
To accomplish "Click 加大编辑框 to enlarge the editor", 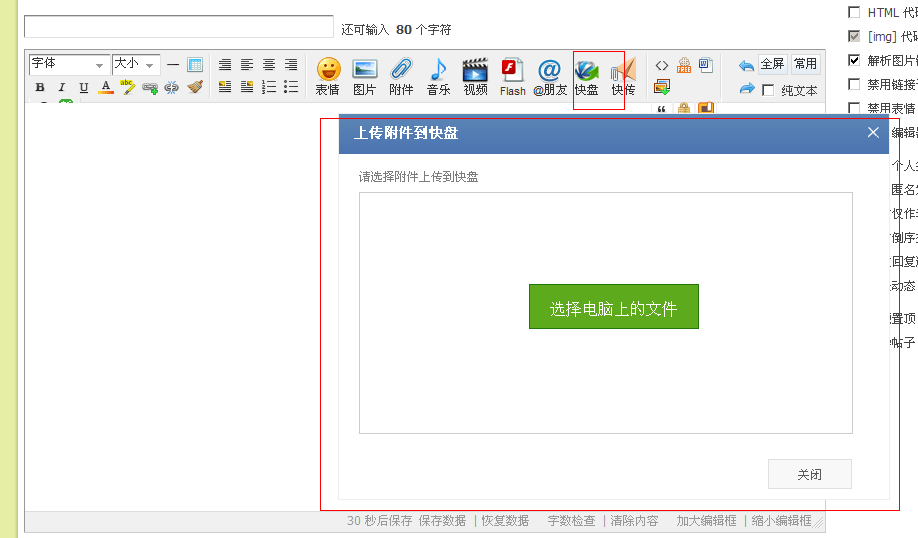I will pos(706,521).
